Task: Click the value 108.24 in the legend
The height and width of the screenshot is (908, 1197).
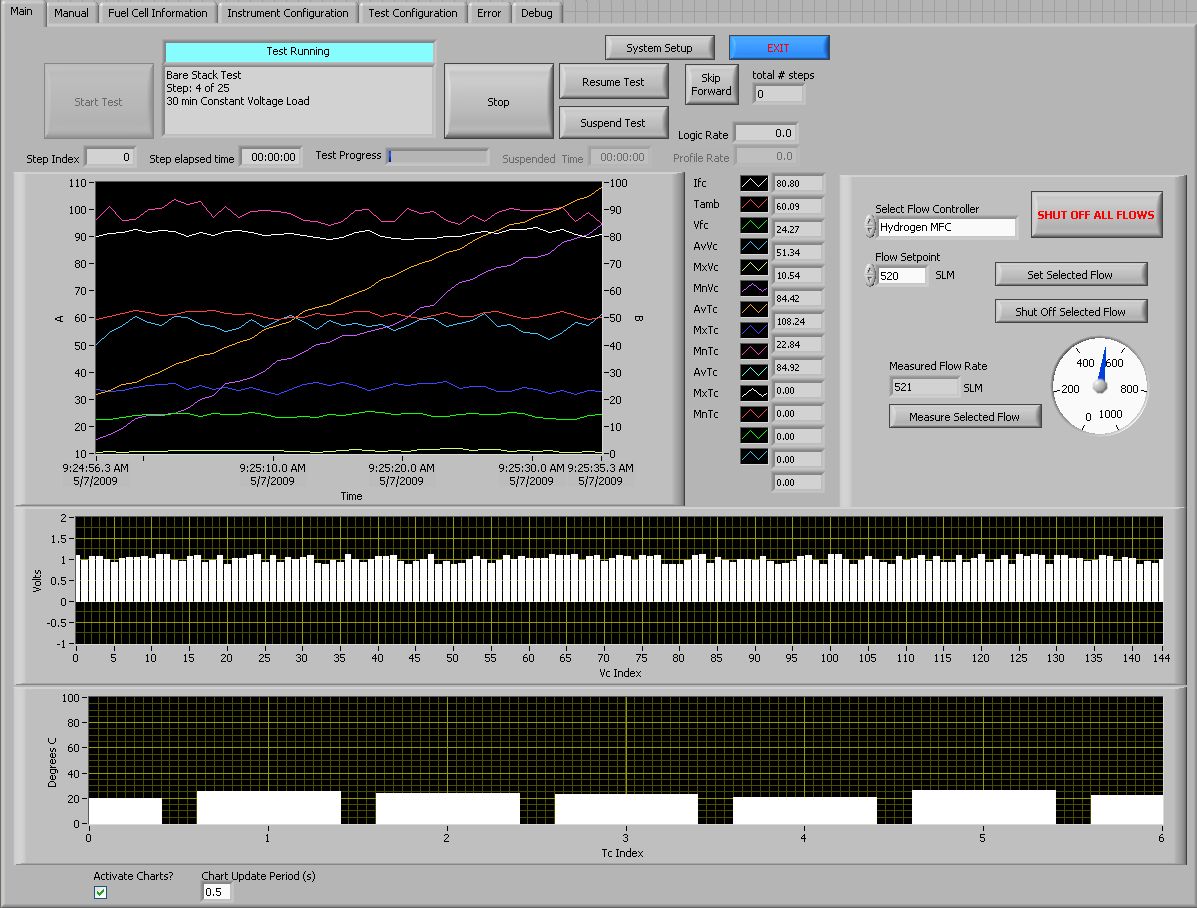Action: coord(799,322)
